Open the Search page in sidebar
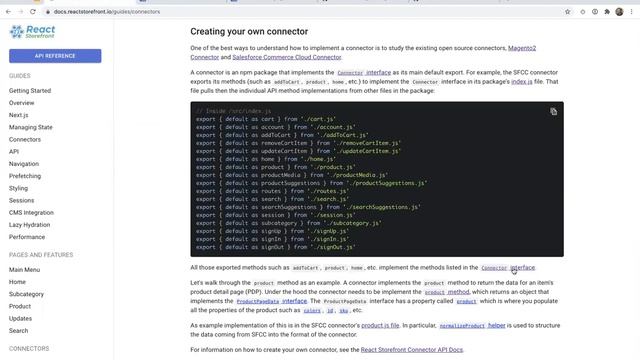640x360 pixels. pos(18,331)
